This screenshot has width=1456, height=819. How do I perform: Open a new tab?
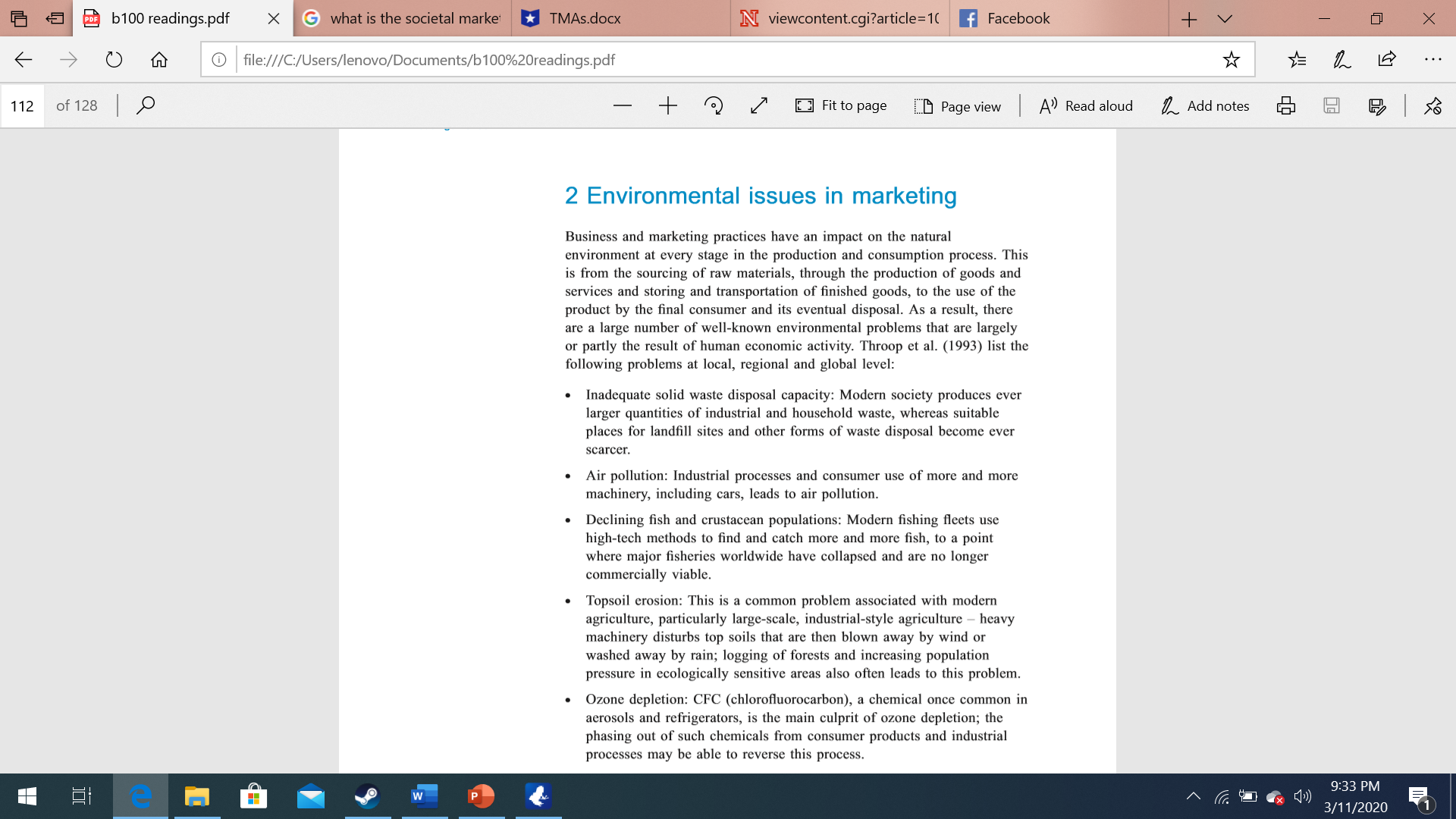click(x=1189, y=19)
